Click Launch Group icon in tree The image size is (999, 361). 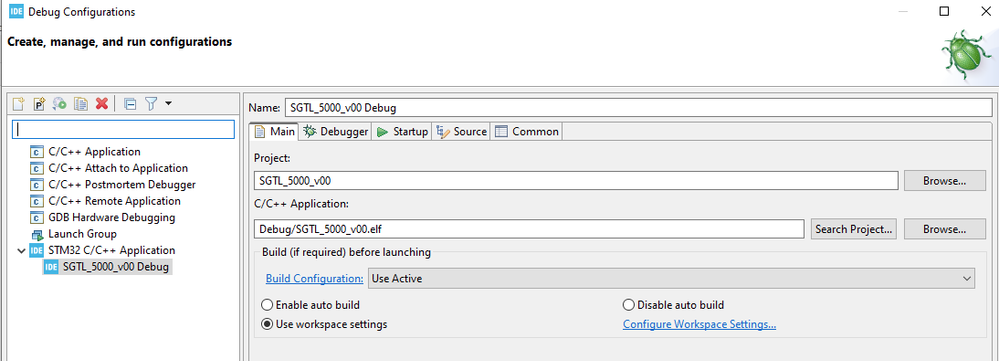click(x=36, y=234)
